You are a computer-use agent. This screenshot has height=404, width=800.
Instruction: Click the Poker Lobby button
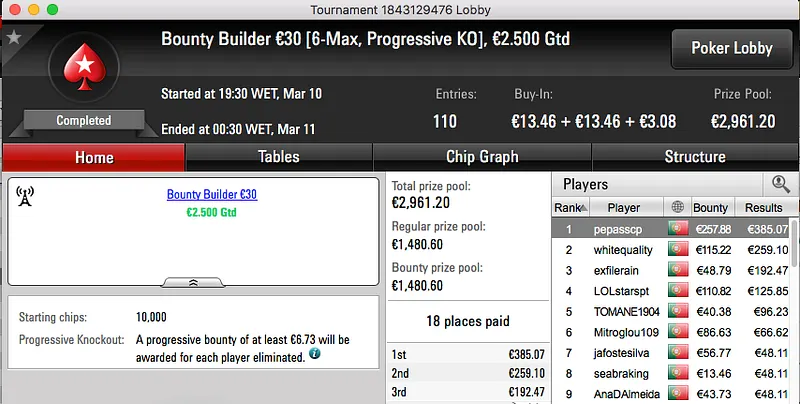click(x=731, y=48)
